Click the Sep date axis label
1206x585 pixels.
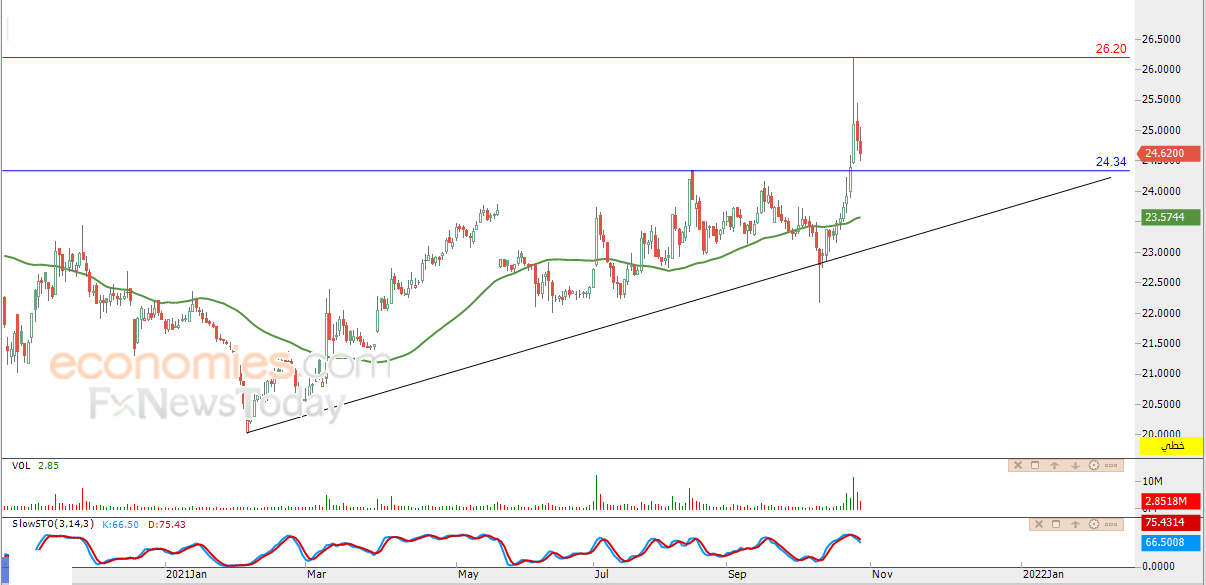click(738, 574)
